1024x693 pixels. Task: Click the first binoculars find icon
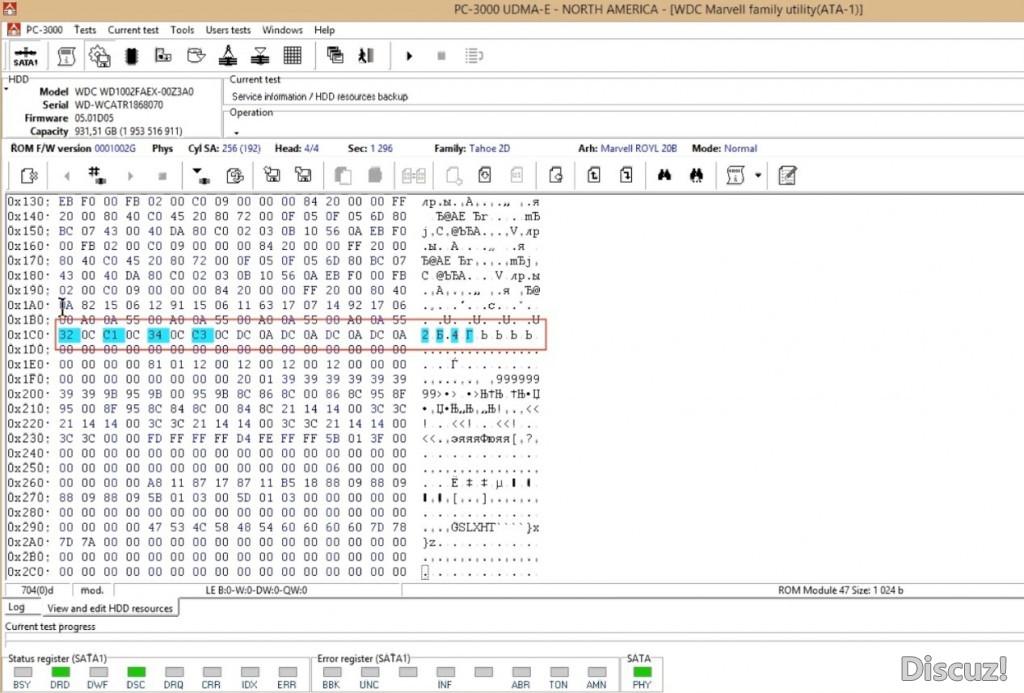click(x=664, y=175)
